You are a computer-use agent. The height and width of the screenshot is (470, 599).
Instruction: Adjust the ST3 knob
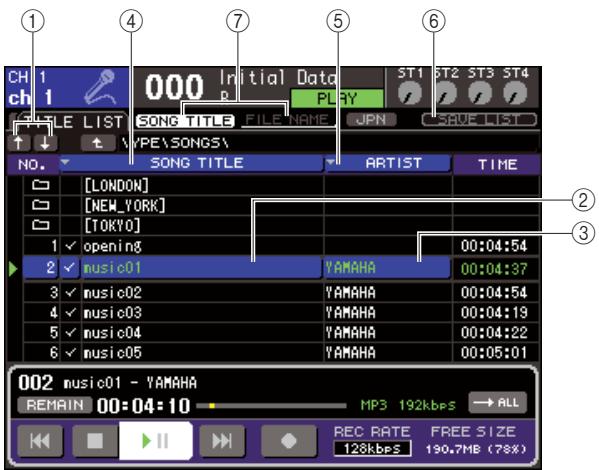480,93
